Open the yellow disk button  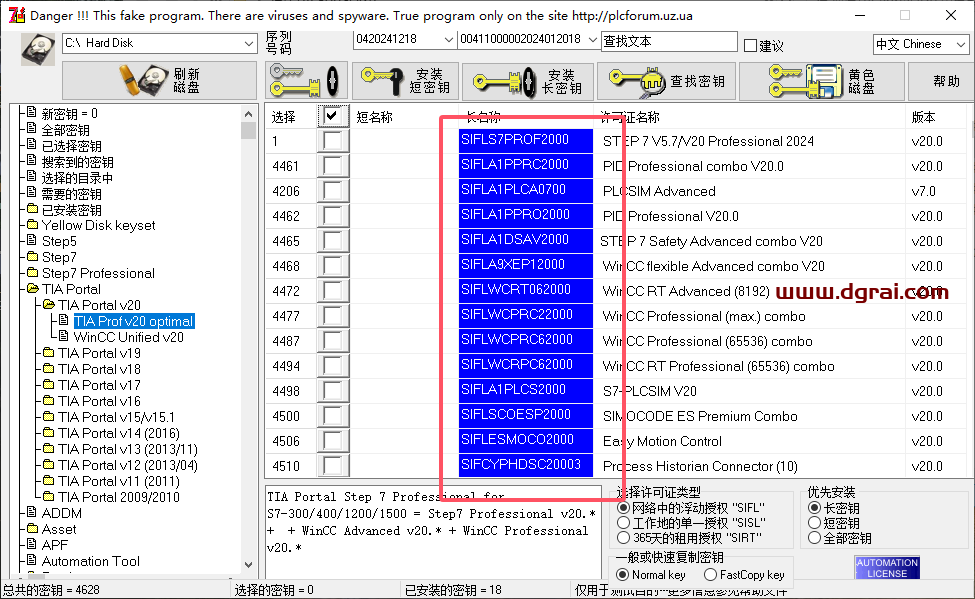pyautogui.click(x=821, y=81)
